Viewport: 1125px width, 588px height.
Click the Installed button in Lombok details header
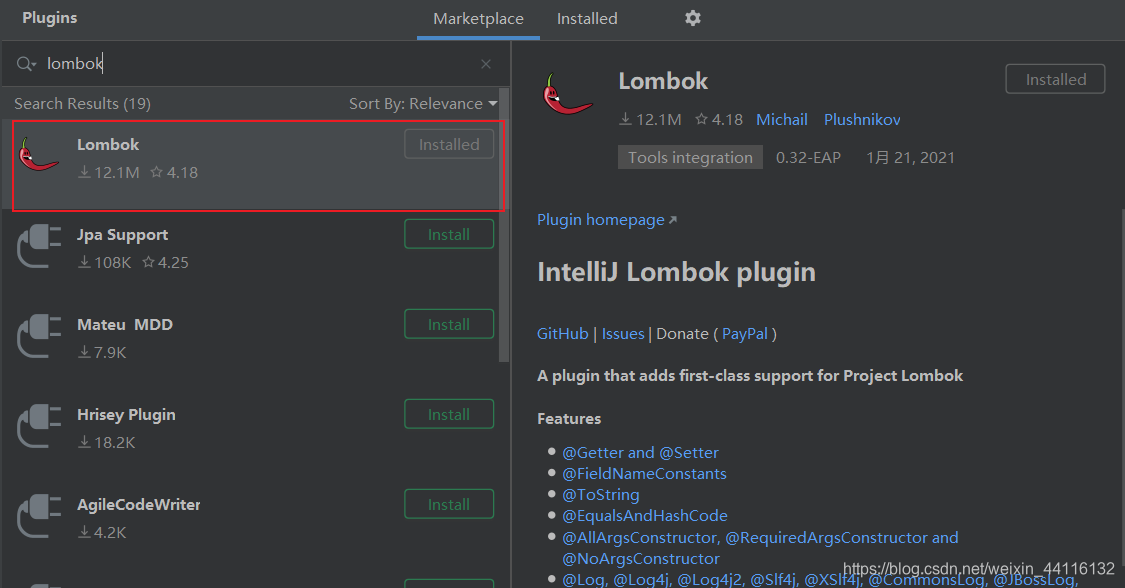1055,79
